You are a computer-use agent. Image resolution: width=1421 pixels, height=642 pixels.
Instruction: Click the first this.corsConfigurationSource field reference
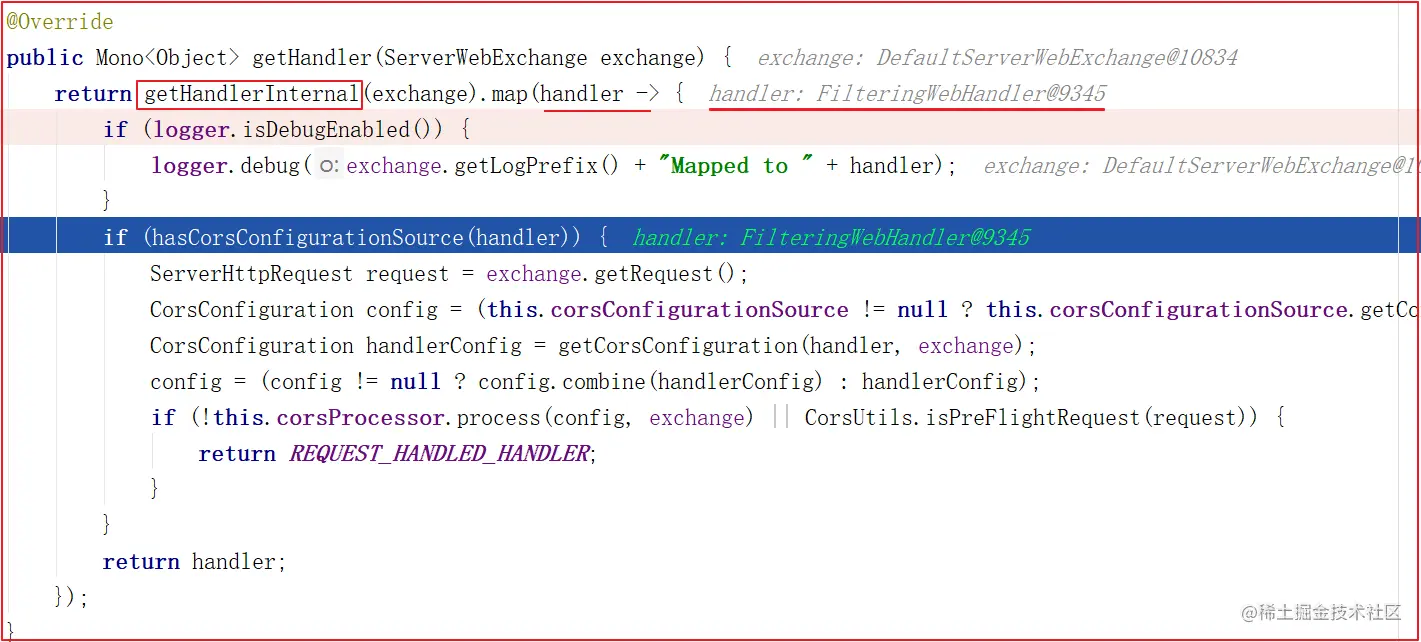[x=668, y=310]
